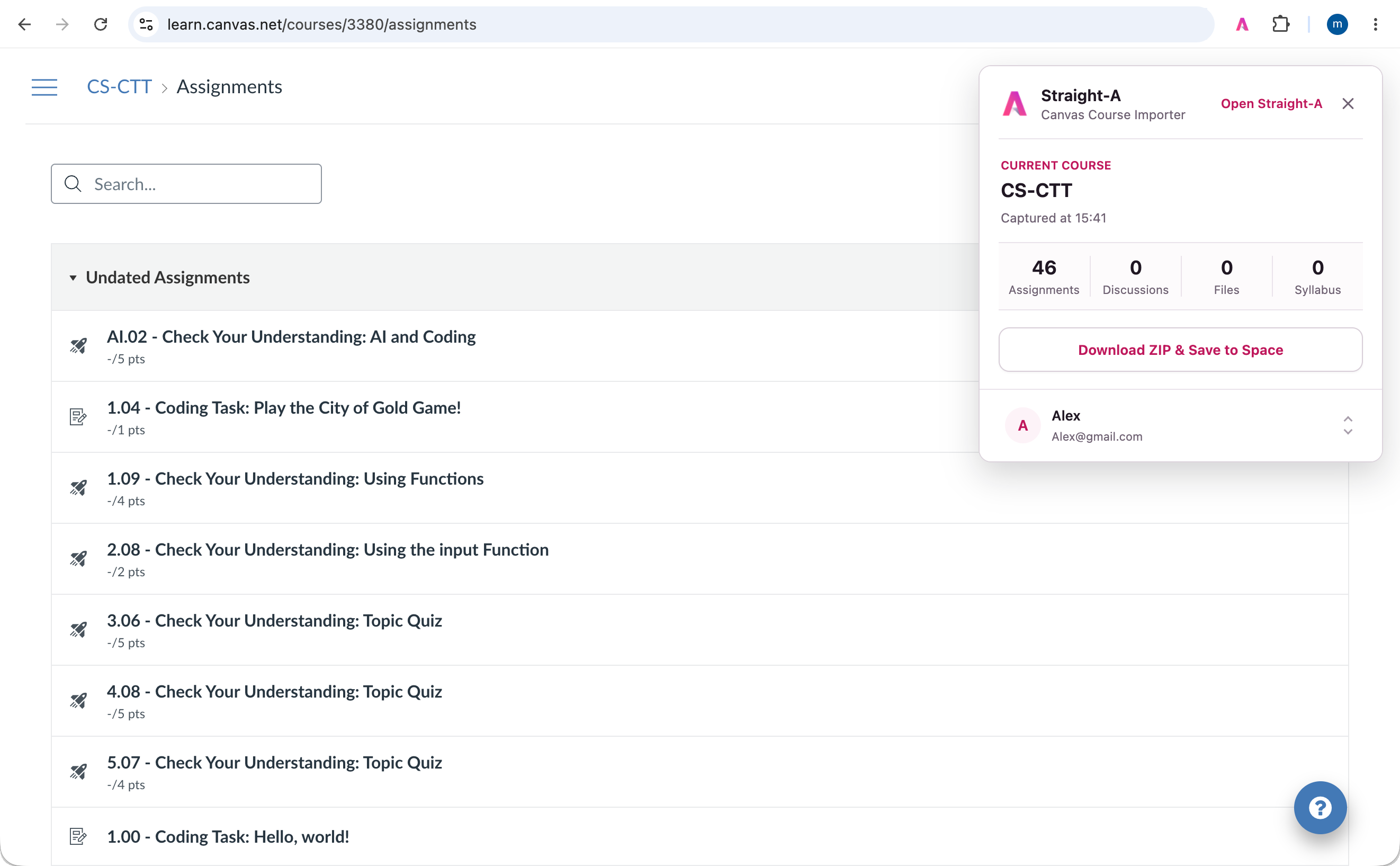
Task: Click the Straight-A extension icon in toolbar
Action: coord(1241,24)
